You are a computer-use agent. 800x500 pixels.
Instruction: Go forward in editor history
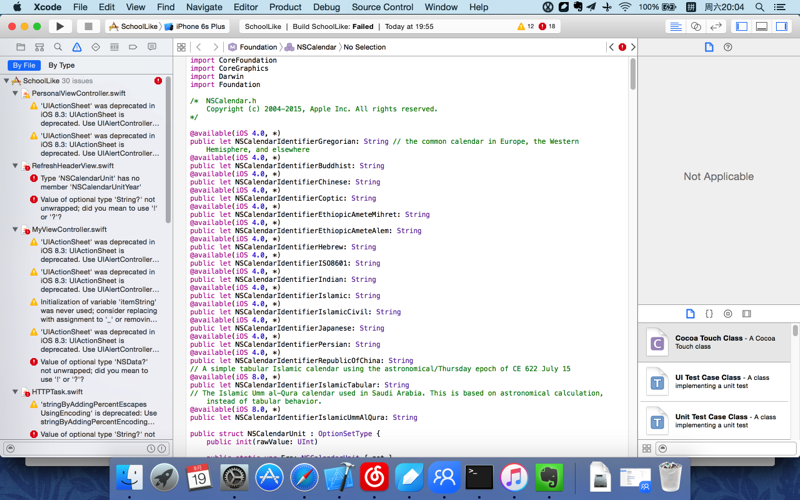[215, 47]
